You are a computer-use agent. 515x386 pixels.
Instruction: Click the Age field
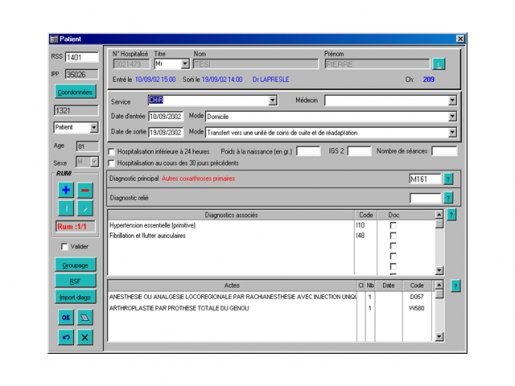(87, 146)
